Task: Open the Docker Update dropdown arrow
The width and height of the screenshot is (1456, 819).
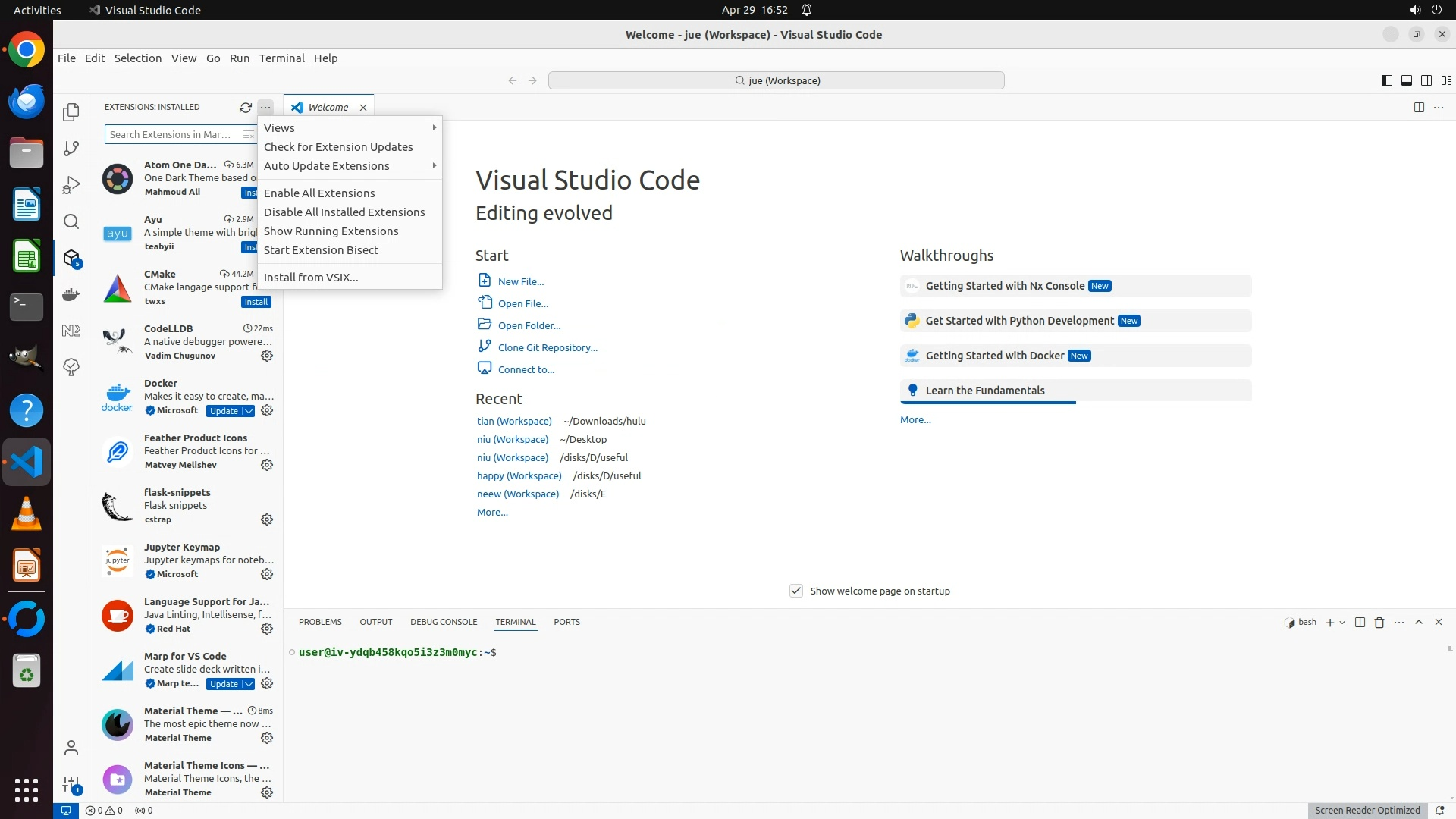Action: (248, 411)
